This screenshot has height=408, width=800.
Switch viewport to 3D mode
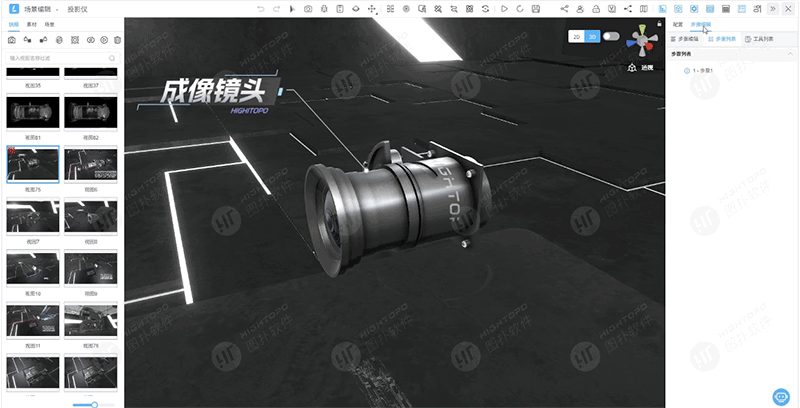pos(592,37)
